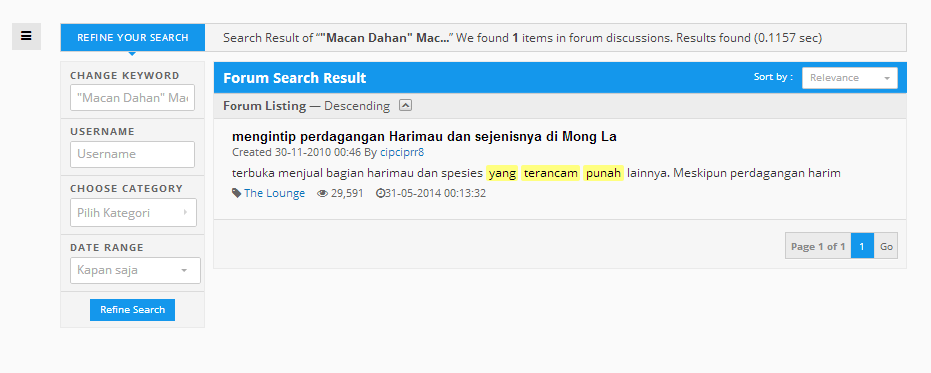The image size is (931, 373).
Task: Collapse the Forum Listing with arrow toggle
Action: tap(406, 105)
